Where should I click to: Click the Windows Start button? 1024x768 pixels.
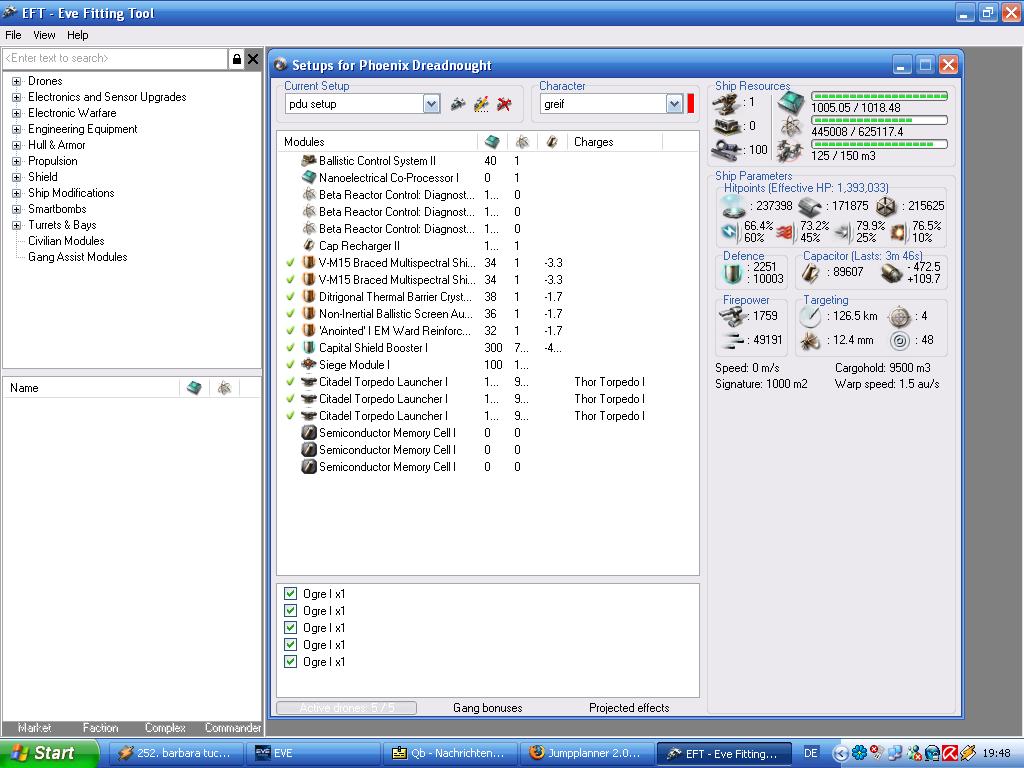tap(50, 753)
